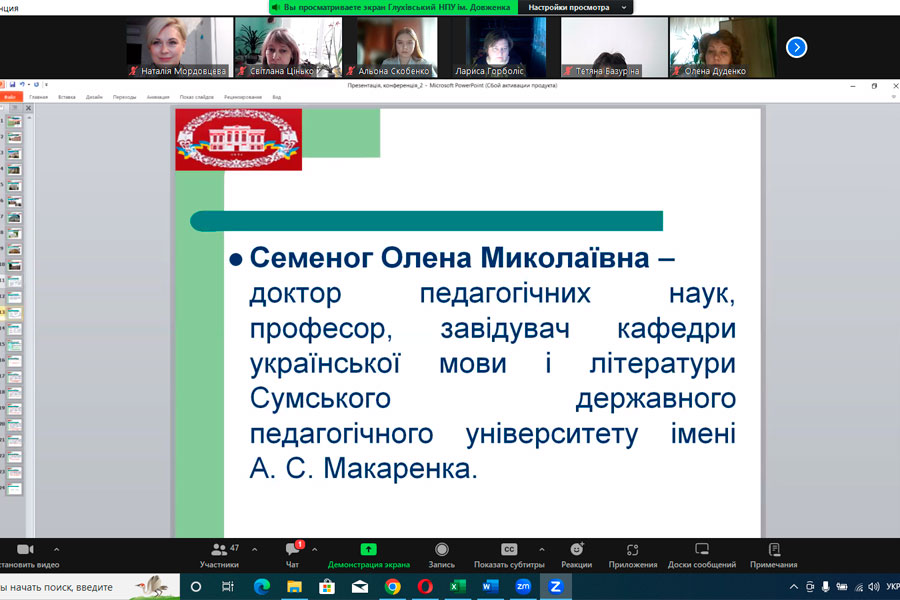
Task: Expand chat options arrow
Action: [x=315, y=550]
